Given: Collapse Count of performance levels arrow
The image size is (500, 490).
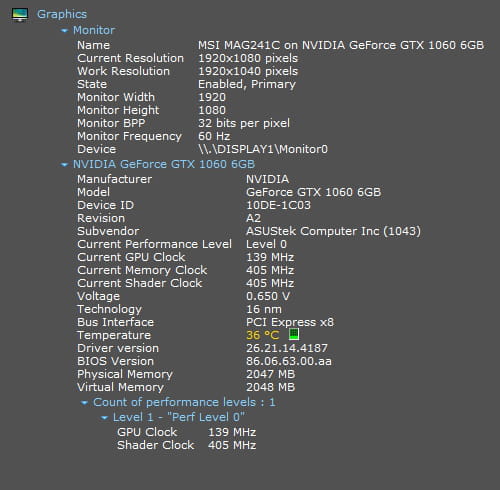Looking at the screenshot, I should 84,403.
